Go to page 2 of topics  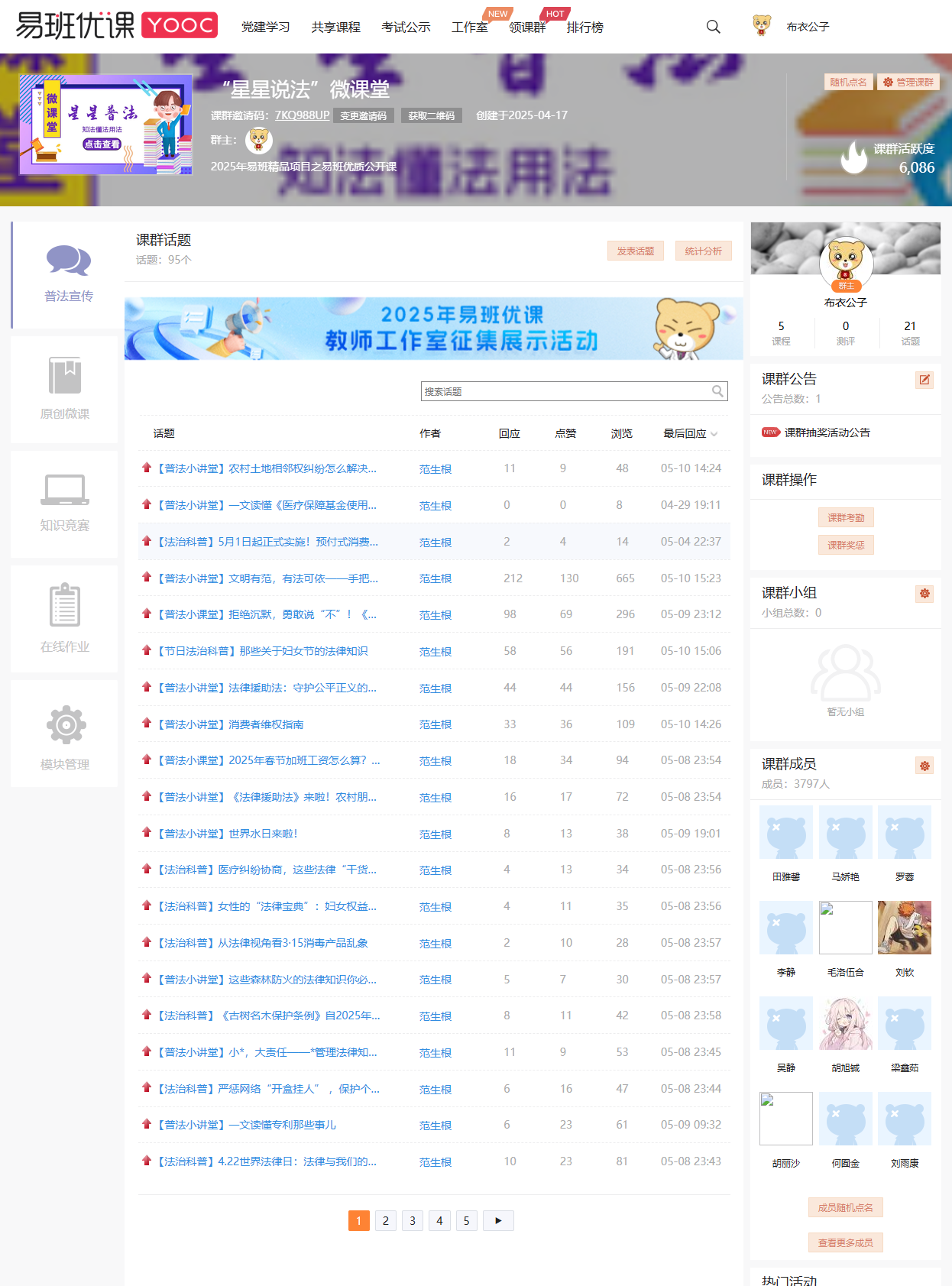coord(386,1220)
